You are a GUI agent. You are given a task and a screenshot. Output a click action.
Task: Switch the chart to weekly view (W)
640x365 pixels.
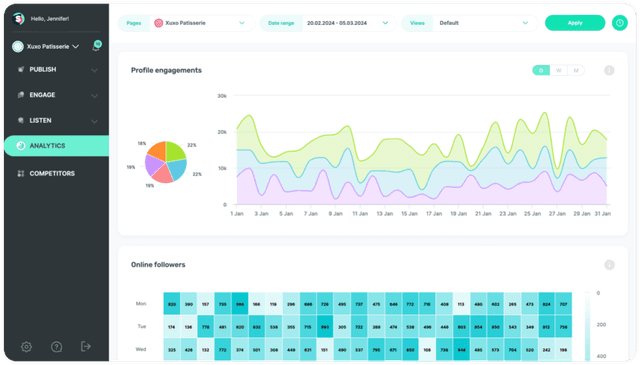click(x=558, y=70)
